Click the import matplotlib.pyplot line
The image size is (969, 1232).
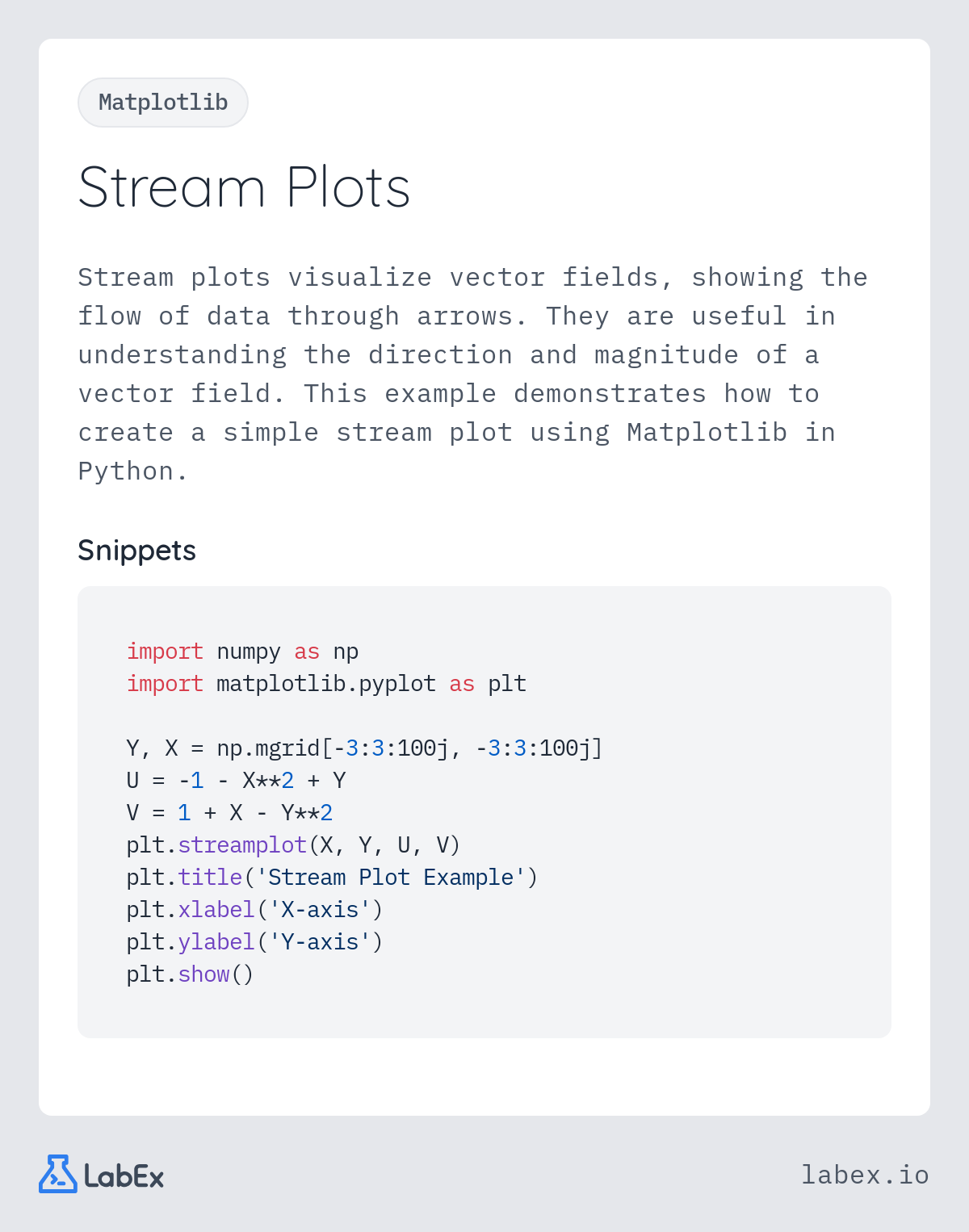point(326,684)
